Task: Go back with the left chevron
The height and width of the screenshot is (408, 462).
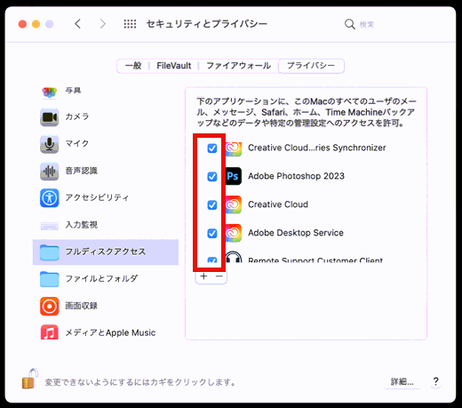Action: point(78,24)
